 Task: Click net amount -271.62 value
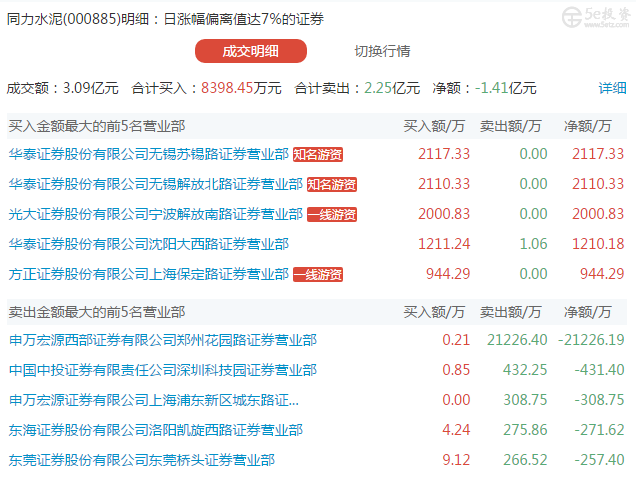[599, 430]
